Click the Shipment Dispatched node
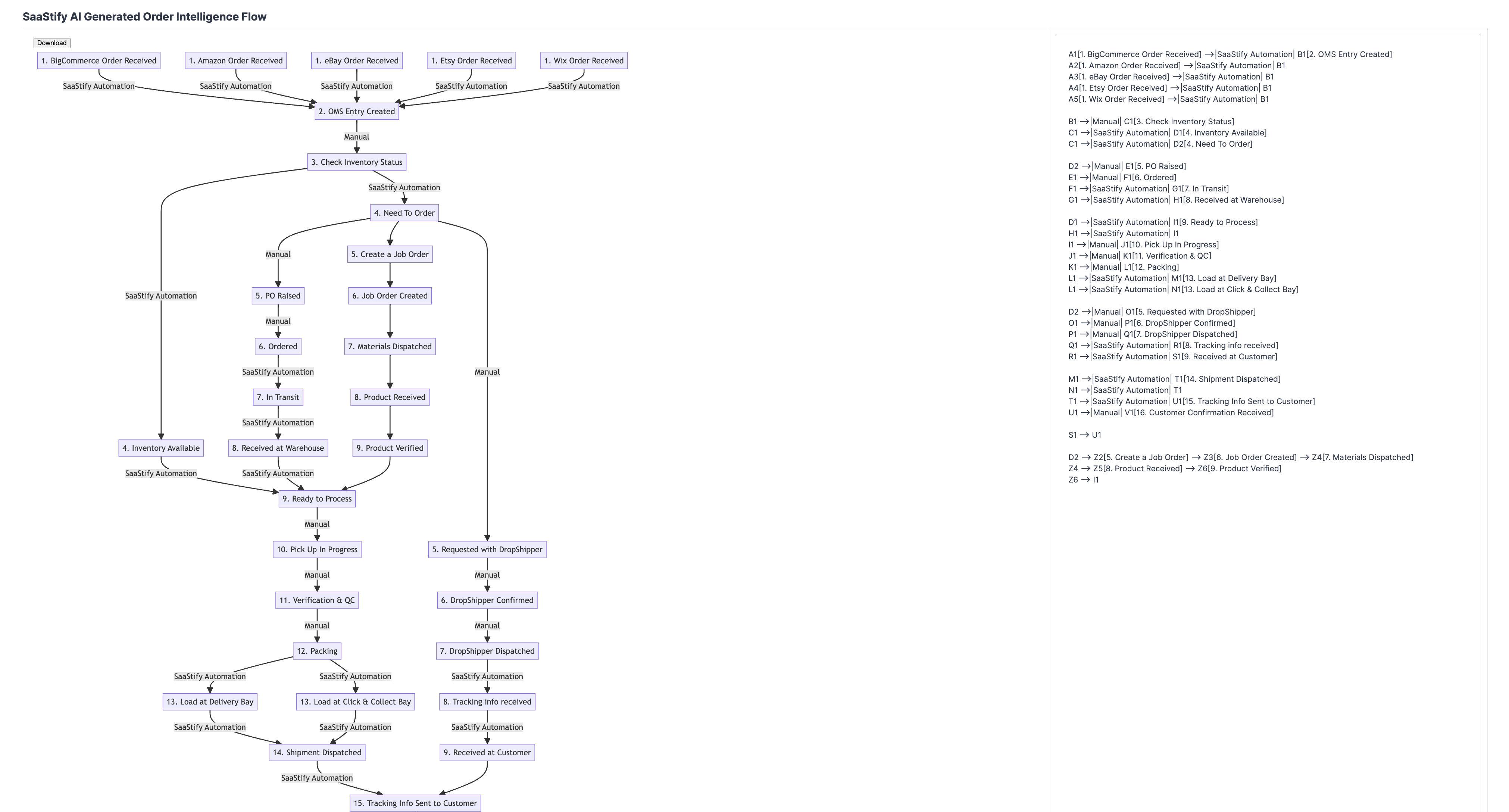 click(317, 753)
